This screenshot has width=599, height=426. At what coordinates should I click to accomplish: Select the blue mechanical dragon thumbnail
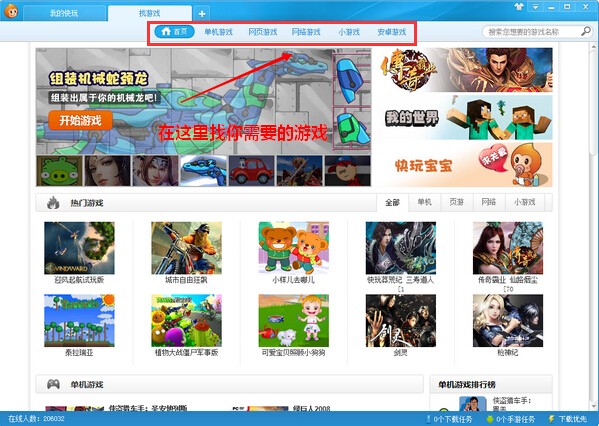pos(204,171)
